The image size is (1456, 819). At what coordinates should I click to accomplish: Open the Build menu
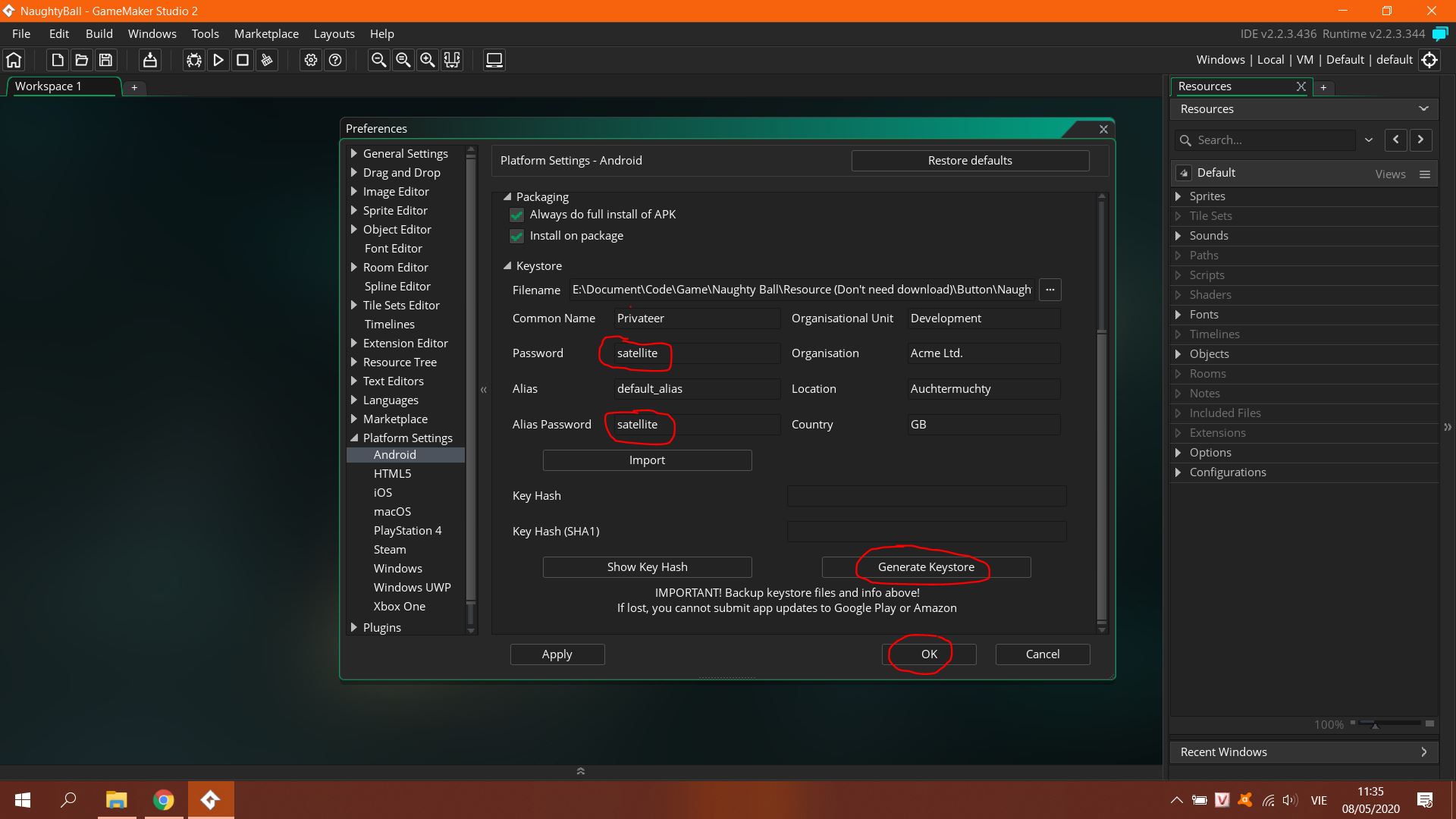click(x=99, y=33)
